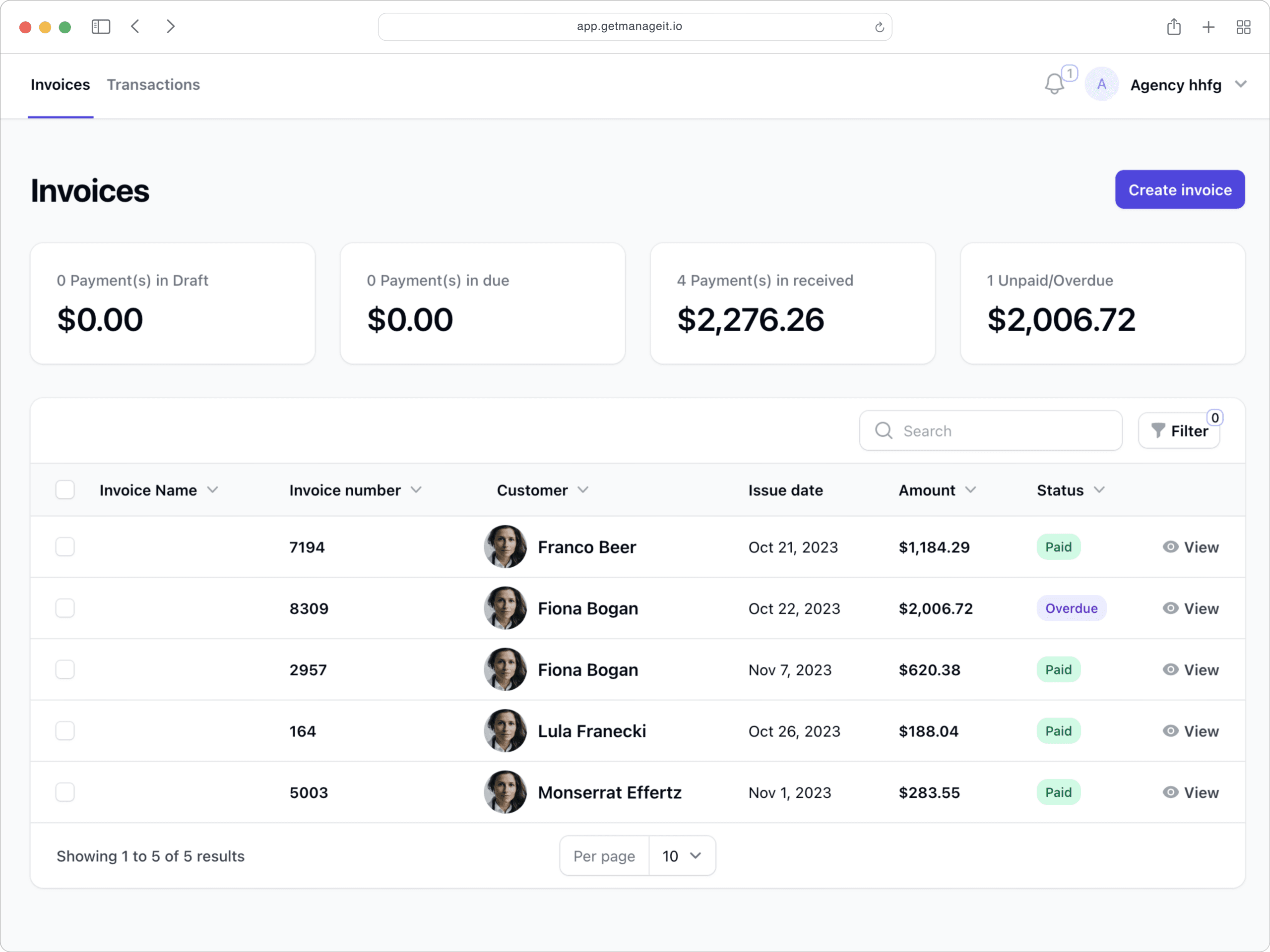
Task: Select the checkbox for invoice 5003
Action: [65, 792]
